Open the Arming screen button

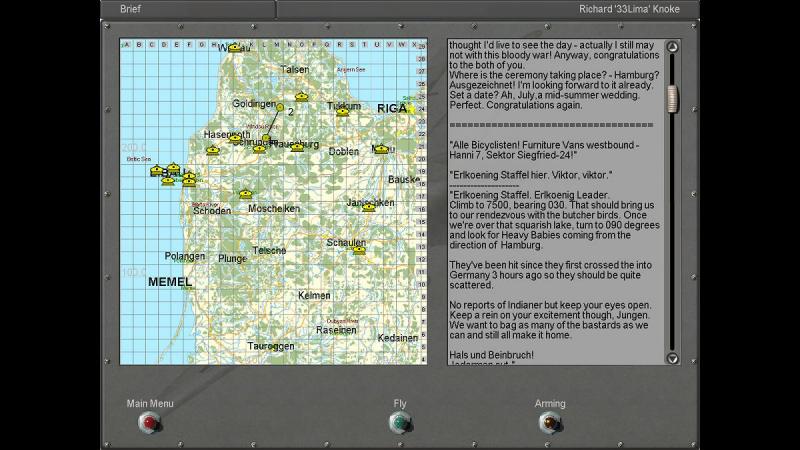click(549, 422)
